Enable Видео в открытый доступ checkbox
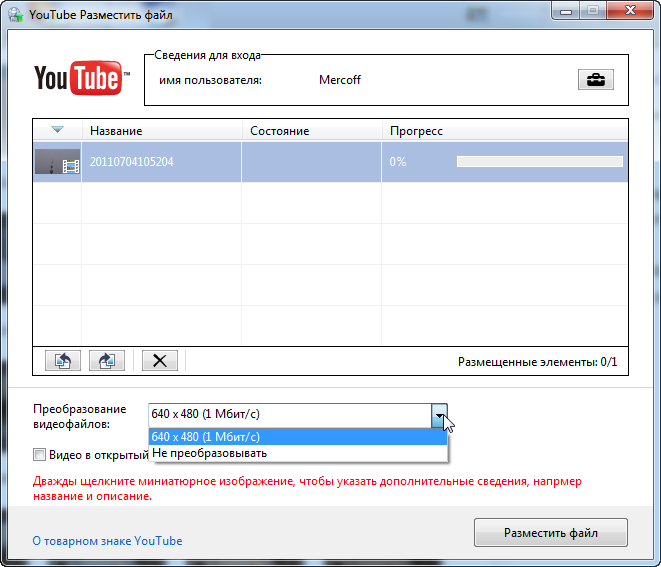Viewport: 661px width, 567px height. point(39,455)
